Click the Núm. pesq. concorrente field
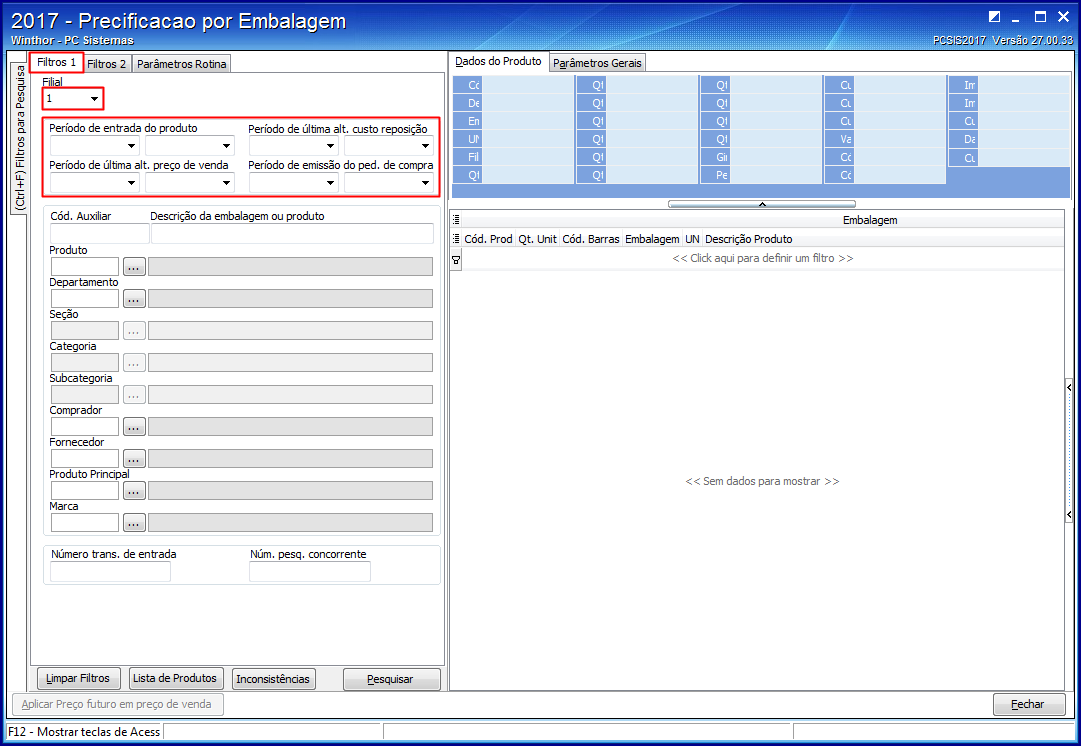The height and width of the screenshot is (746, 1081). [310, 572]
